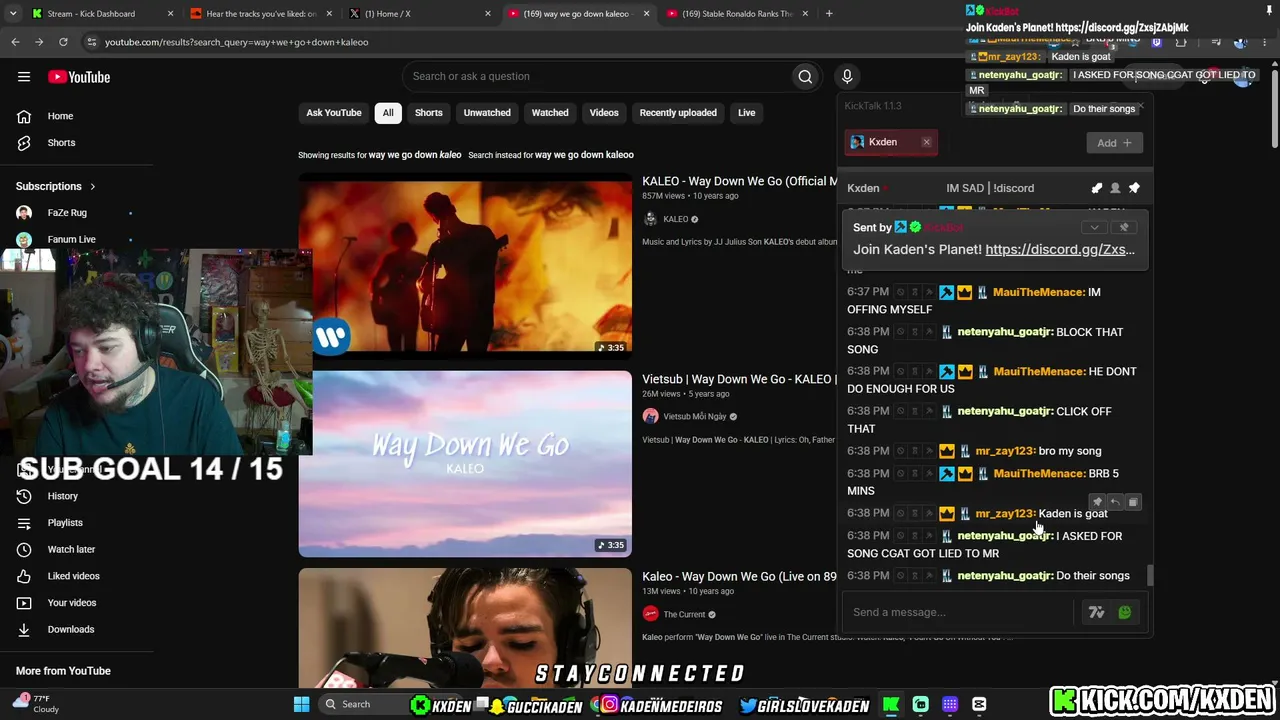Close the Stream - Kick Dashboard tab
The image size is (1280, 720).
click(x=170, y=14)
